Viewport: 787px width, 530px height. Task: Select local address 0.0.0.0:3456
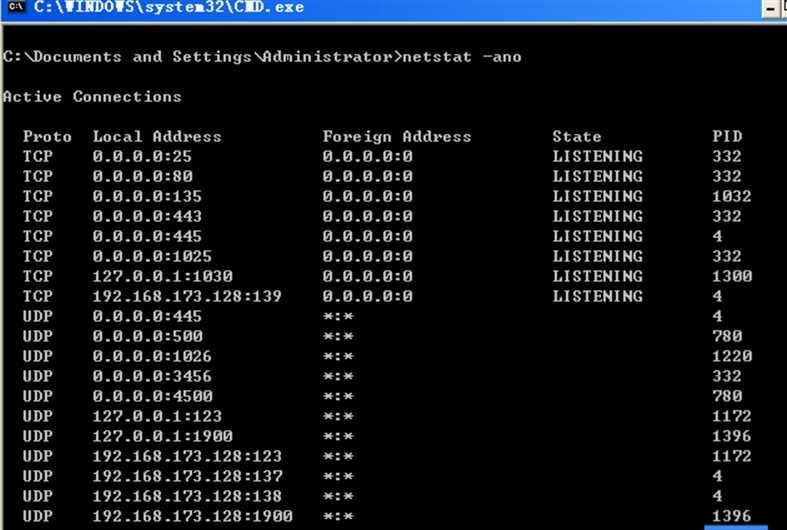coord(152,376)
